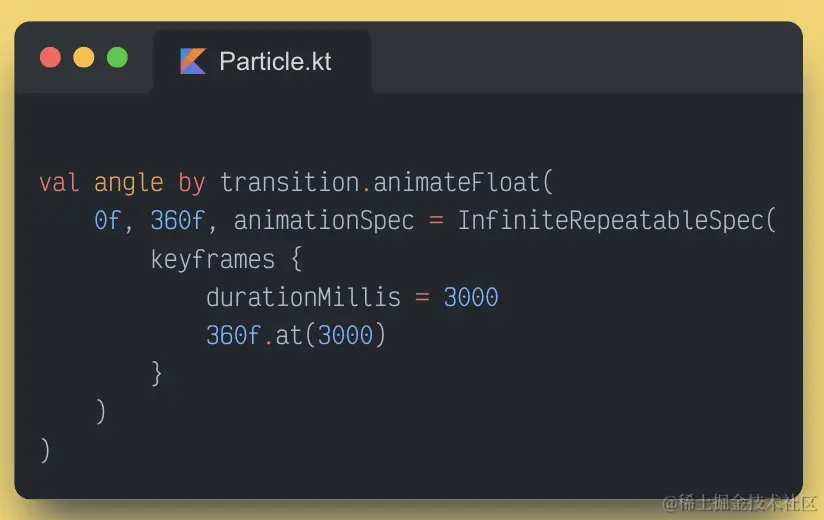Click the 'animateFloat' function call
This screenshot has width=824, height=520.
coord(456,183)
